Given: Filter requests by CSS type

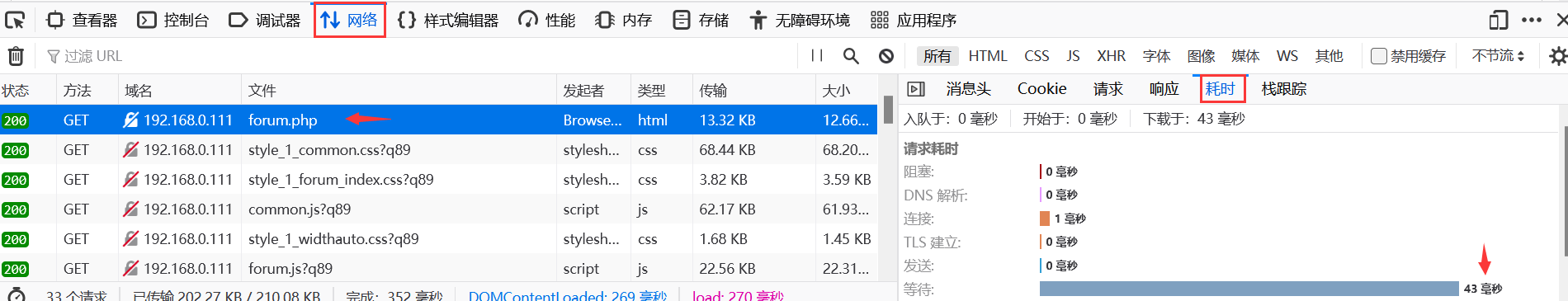Looking at the screenshot, I should [x=1037, y=56].
